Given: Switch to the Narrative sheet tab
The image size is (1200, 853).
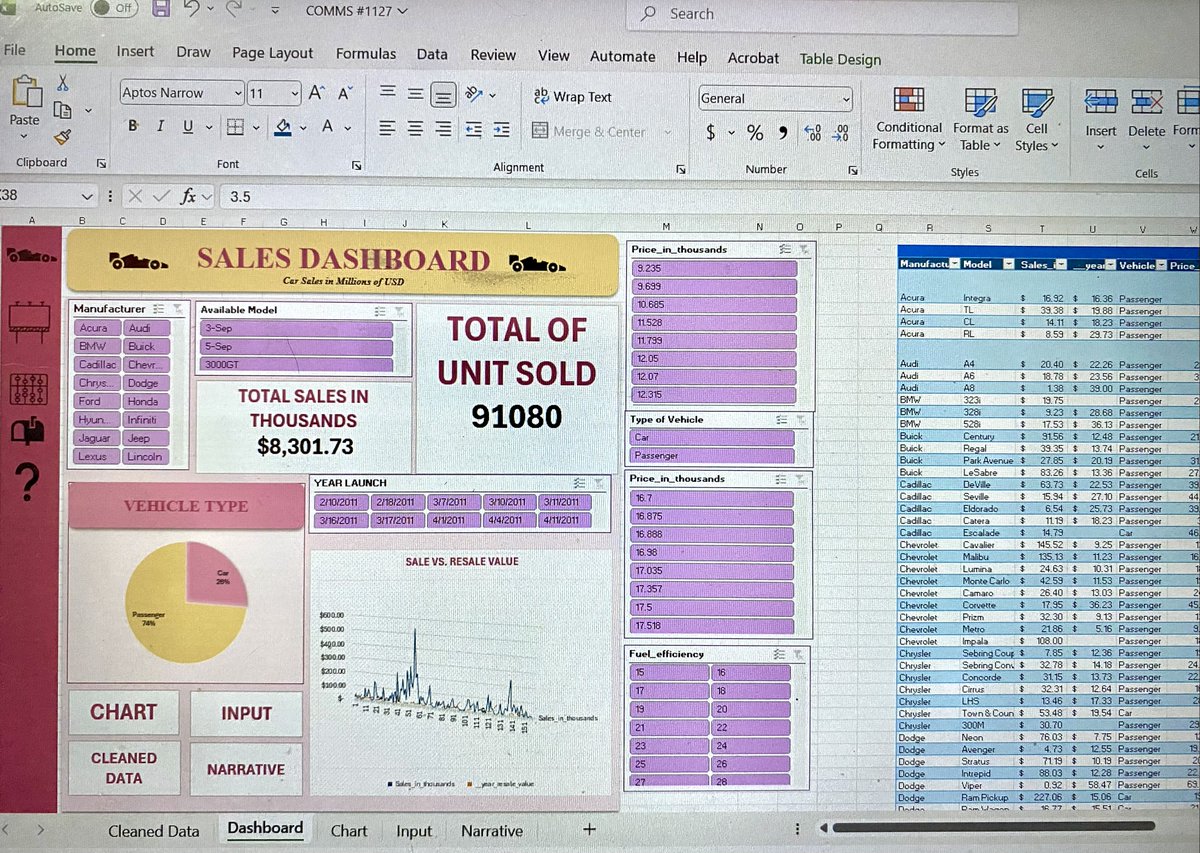Looking at the screenshot, I should pos(491,831).
